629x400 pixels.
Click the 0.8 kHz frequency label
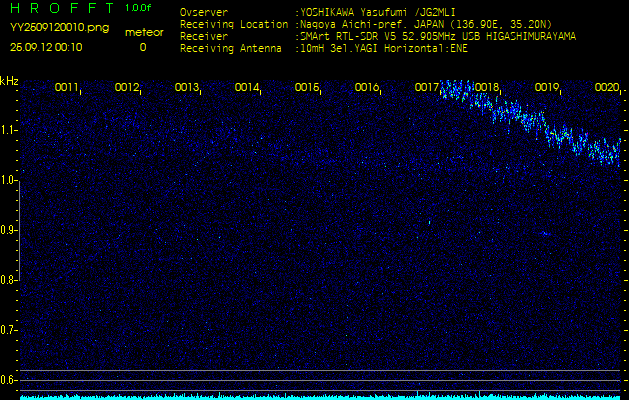pos(9,280)
